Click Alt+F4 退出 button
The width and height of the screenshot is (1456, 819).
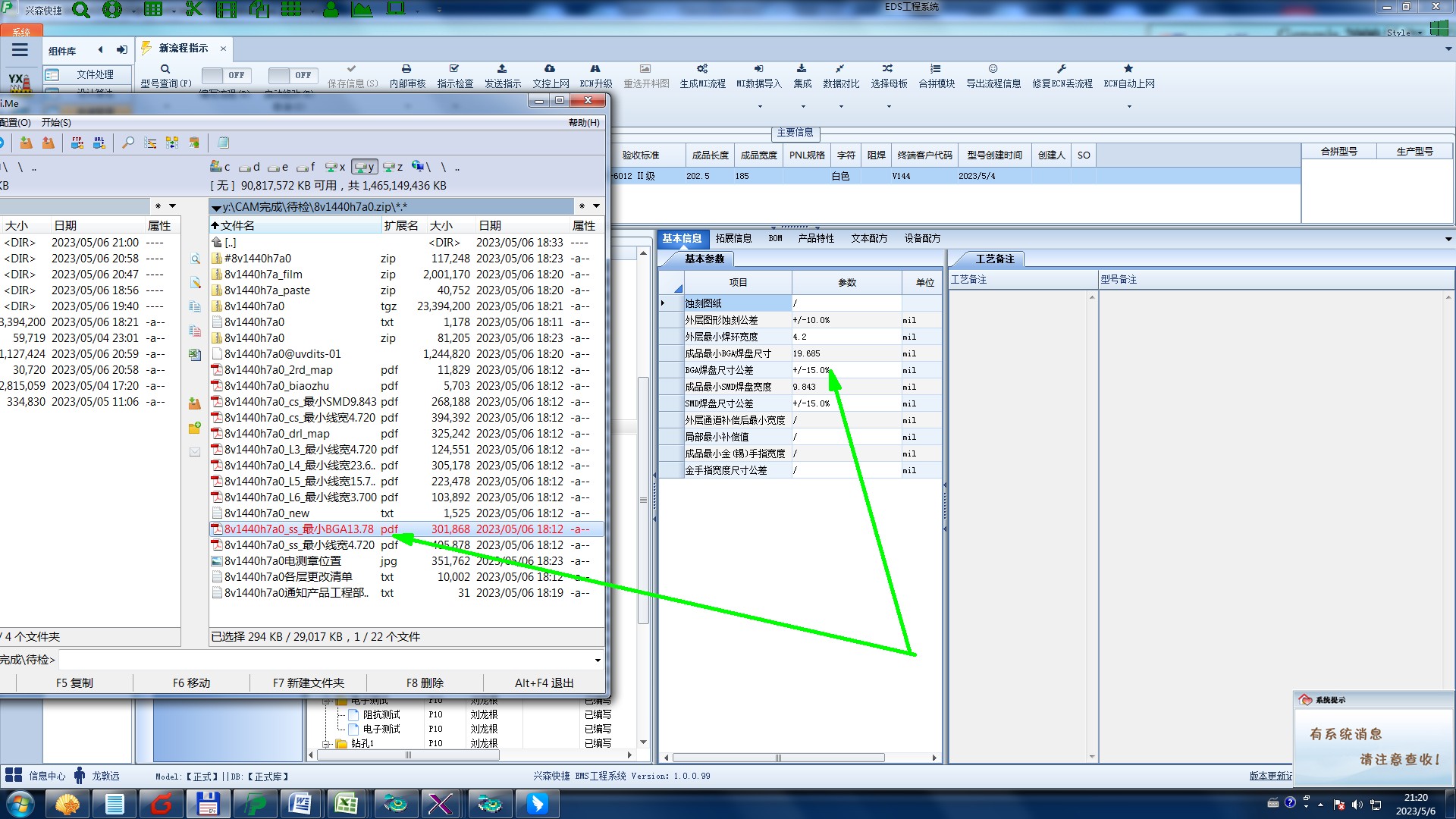544,682
